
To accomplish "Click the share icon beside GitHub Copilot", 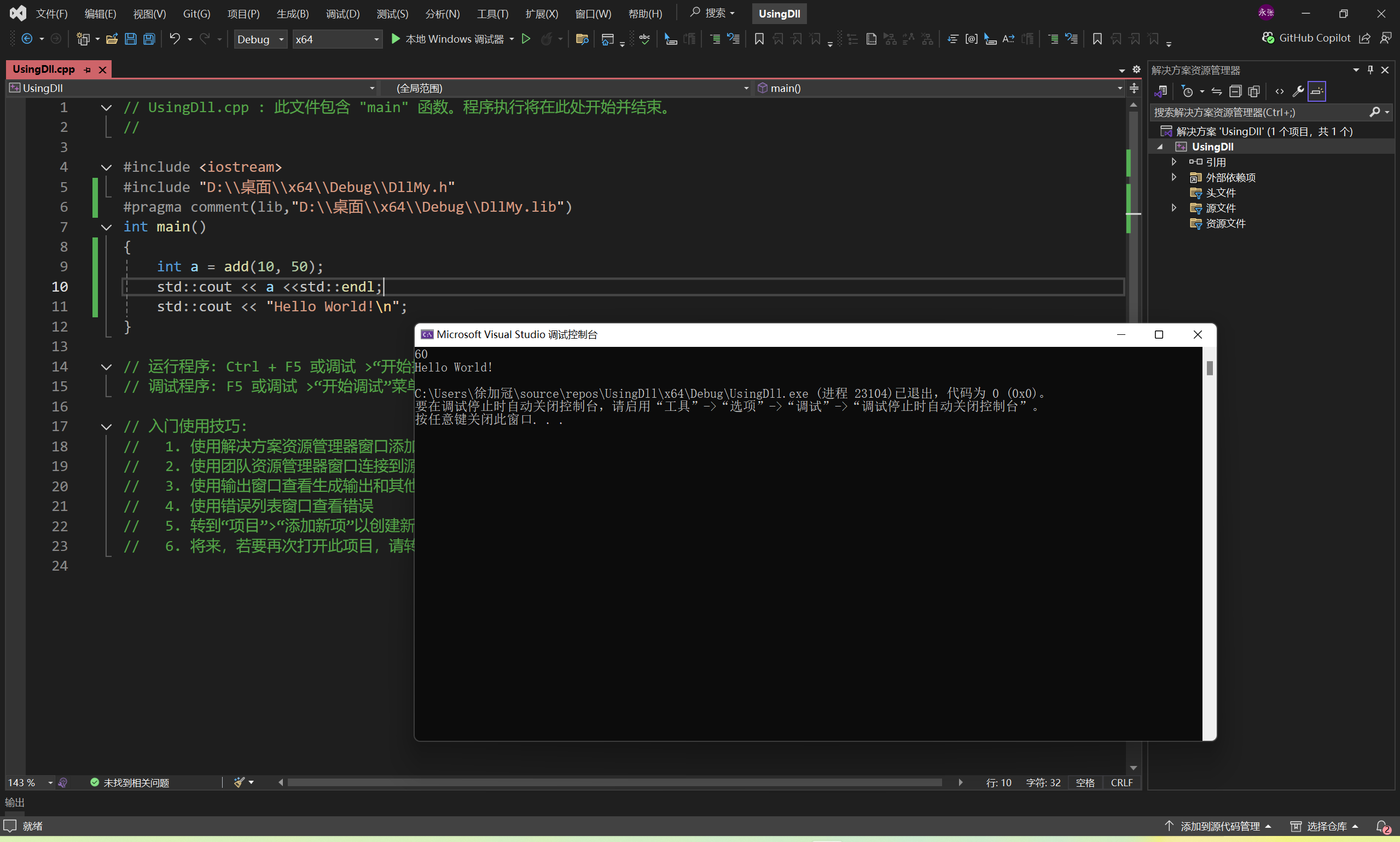I will (x=1365, y=38).
